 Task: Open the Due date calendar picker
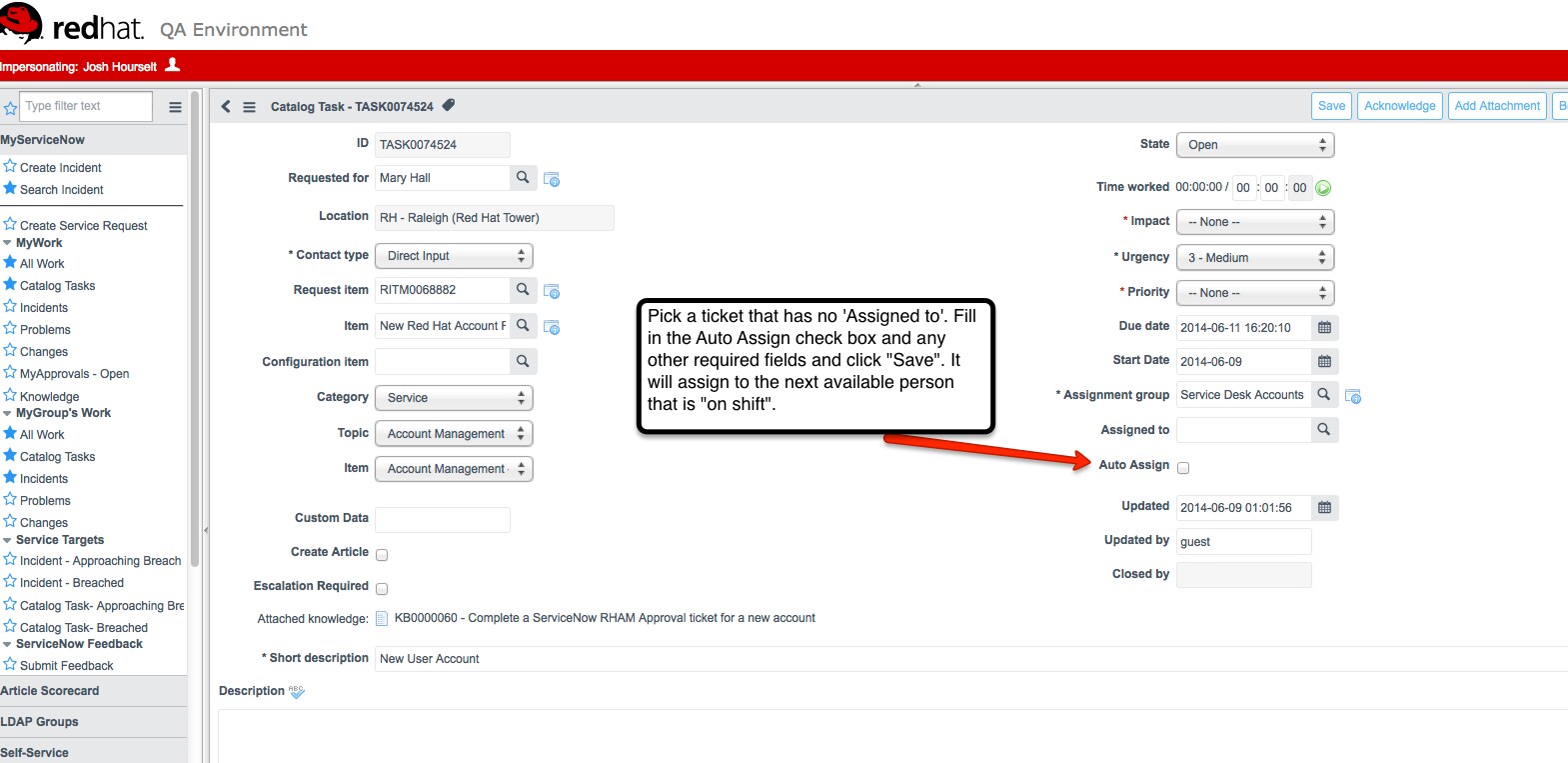pos(1324,327)
